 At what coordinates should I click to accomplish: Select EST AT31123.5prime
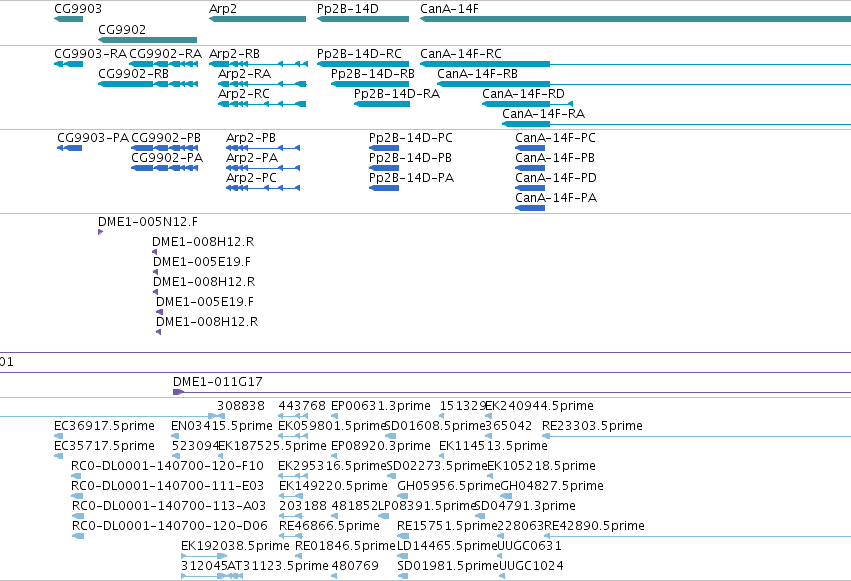(234, 576)
